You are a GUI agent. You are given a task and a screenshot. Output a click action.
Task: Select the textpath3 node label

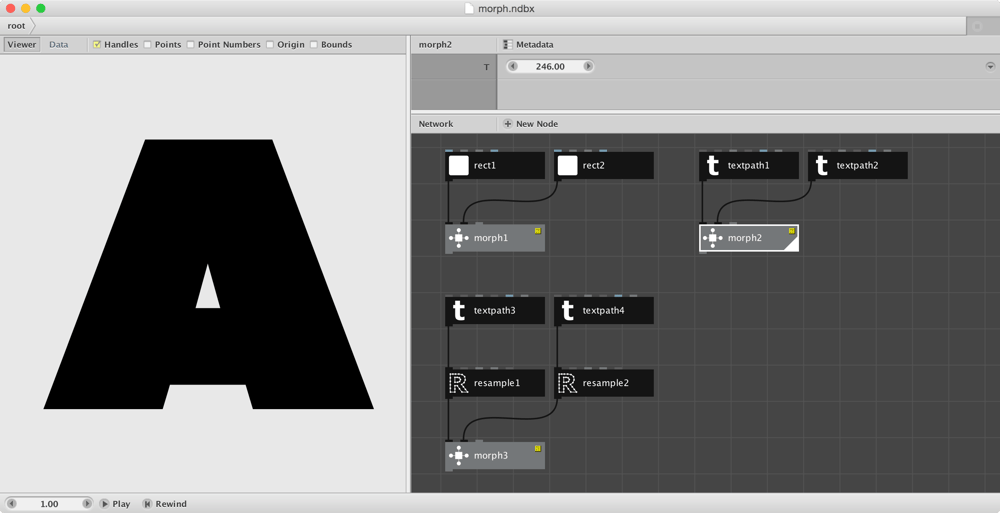point(495,311)
